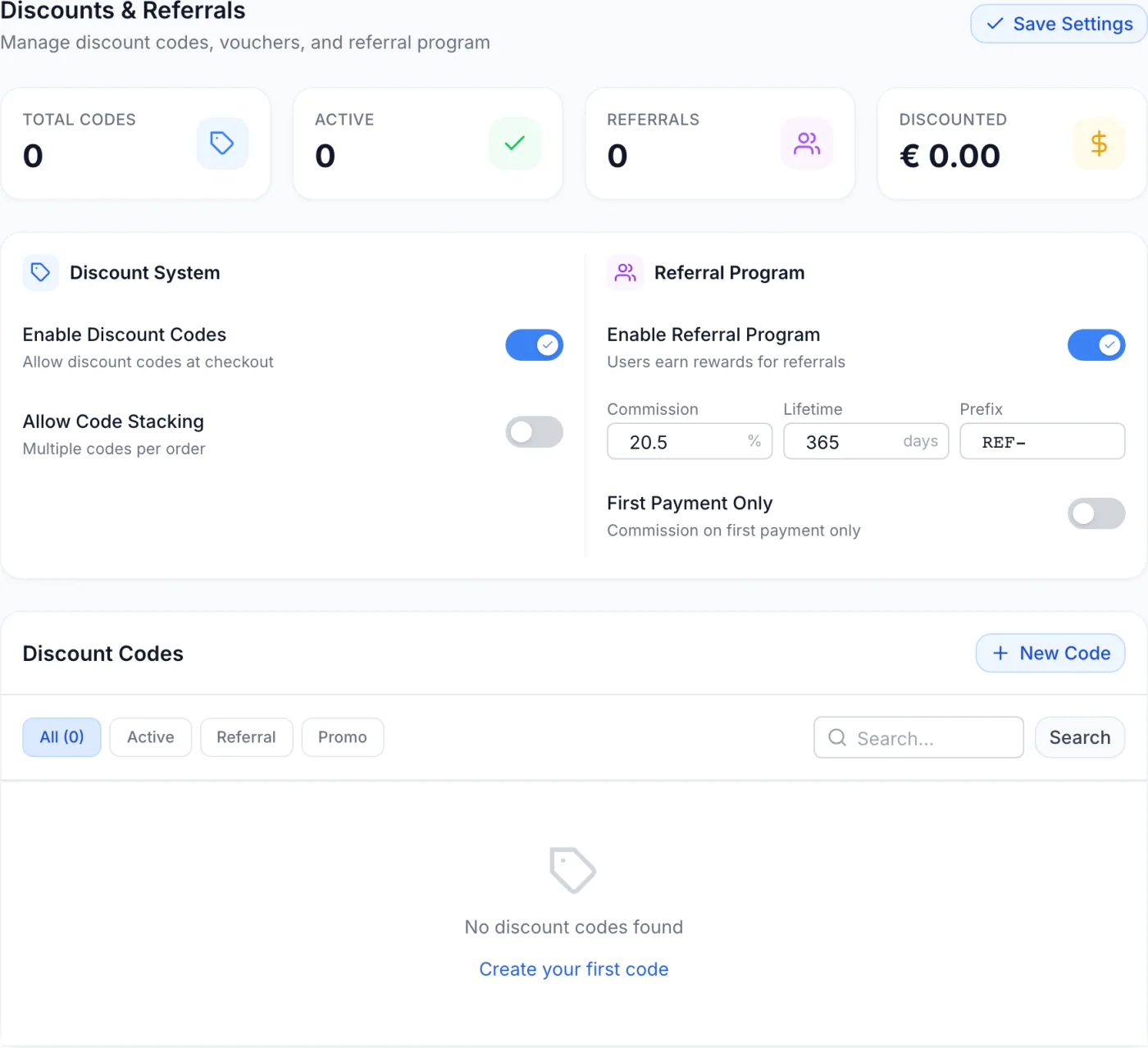Click the Discount Codes section title
The width and height of the screenshot is (1148, 1048).
(x=103, y=654)
